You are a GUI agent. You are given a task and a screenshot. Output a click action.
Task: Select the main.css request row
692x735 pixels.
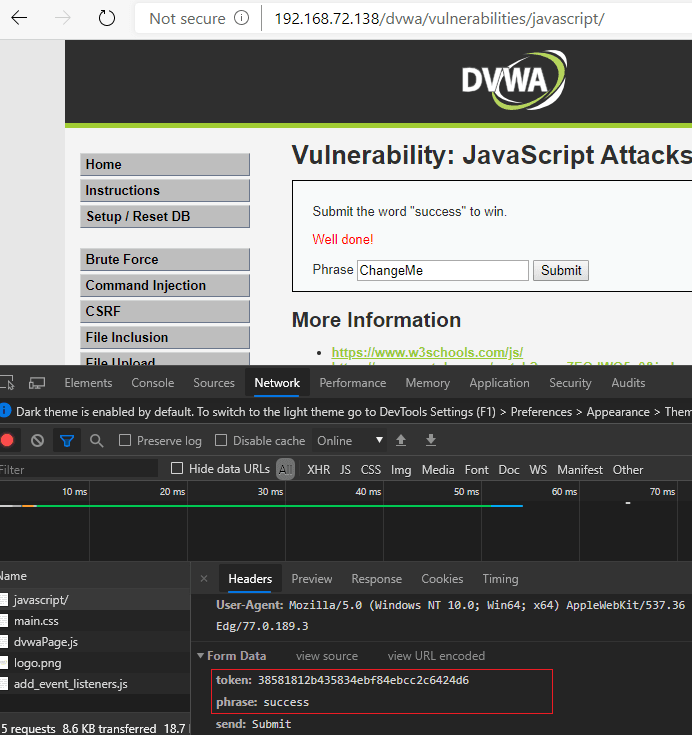95,621
